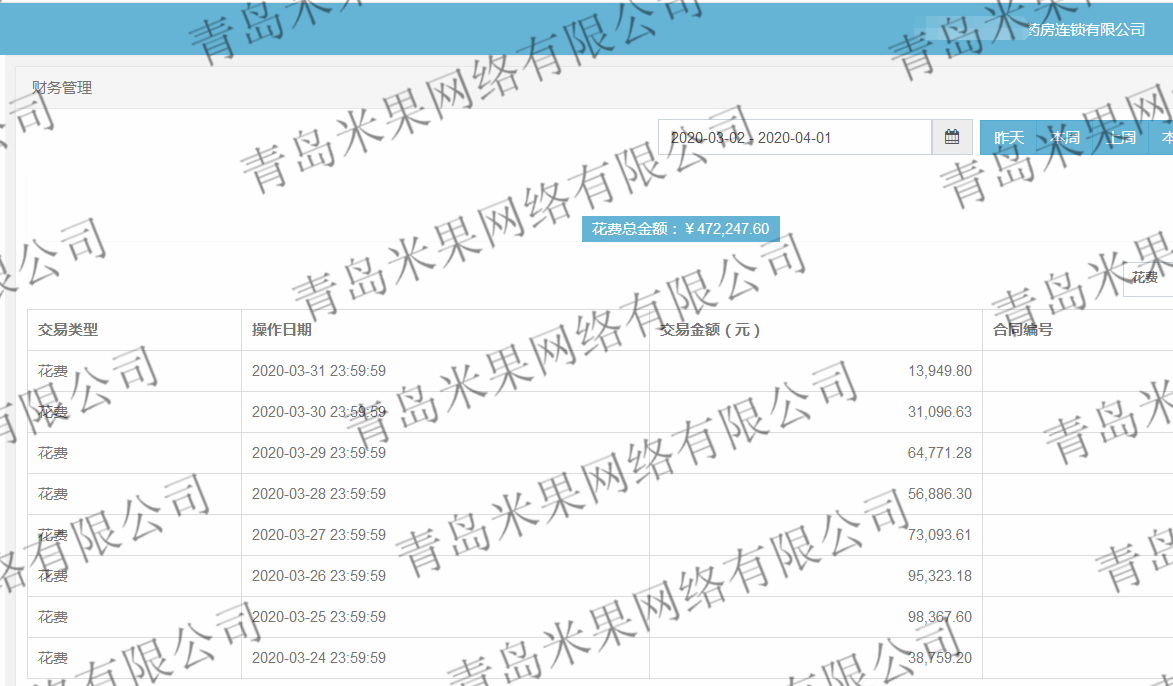Sort by 合同编号 column header
1173x686 pixels.
1022,330
